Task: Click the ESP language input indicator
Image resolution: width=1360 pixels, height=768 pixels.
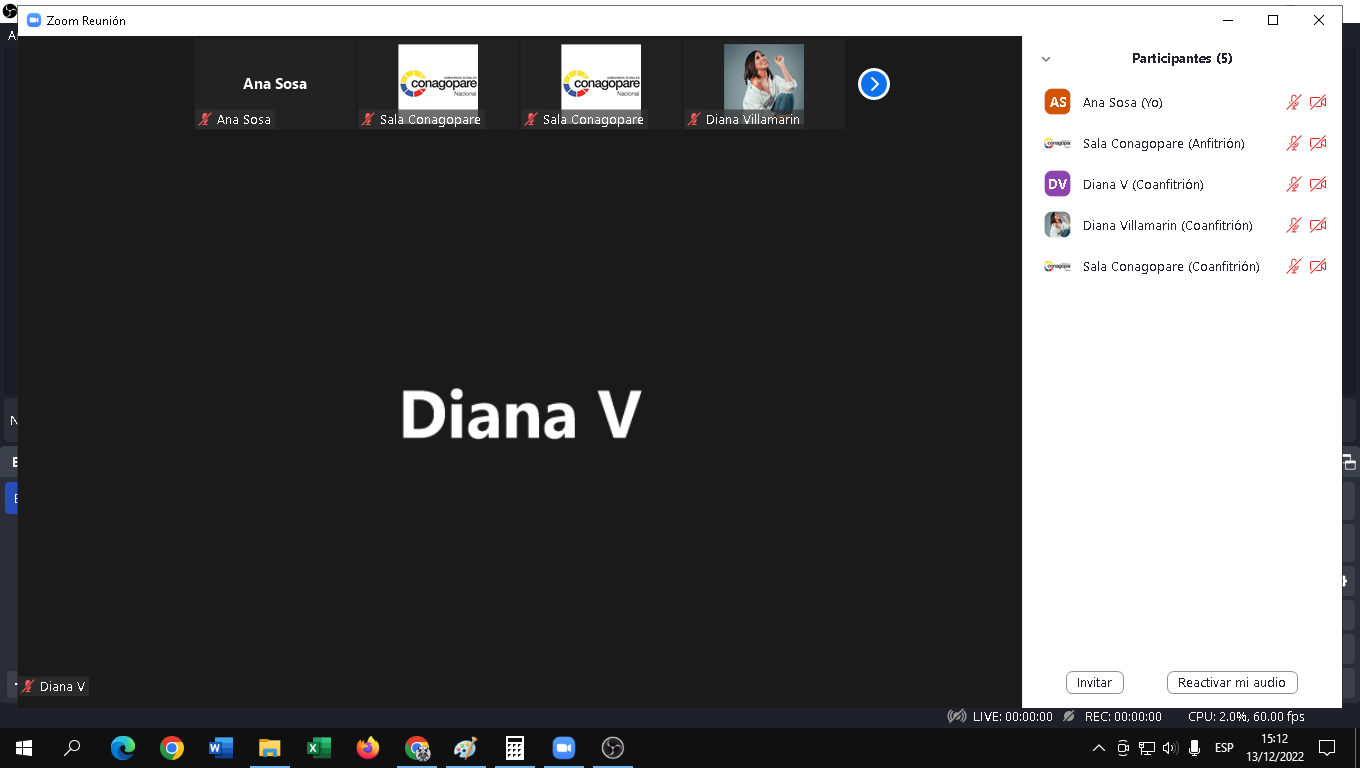Action: [x=1224, y=748]
